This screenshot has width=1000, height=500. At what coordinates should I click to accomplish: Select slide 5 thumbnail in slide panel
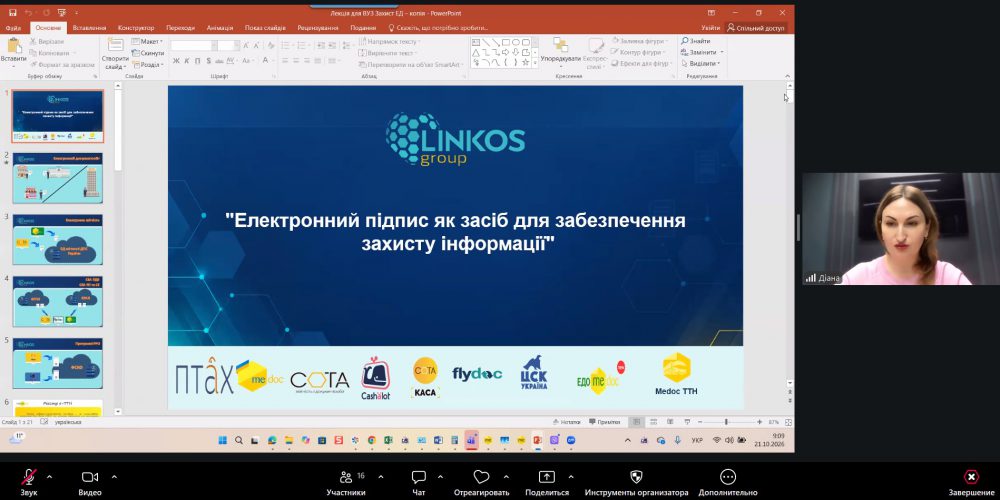57,363
